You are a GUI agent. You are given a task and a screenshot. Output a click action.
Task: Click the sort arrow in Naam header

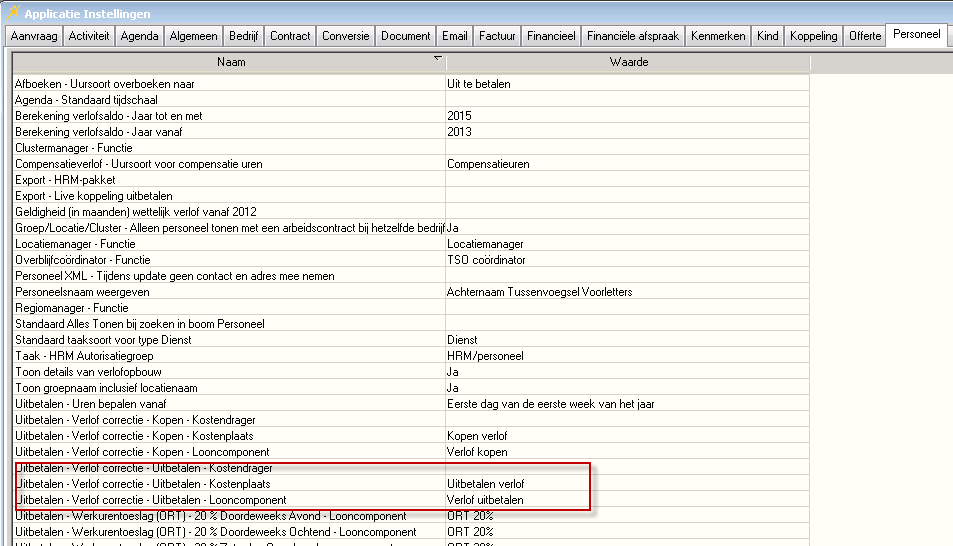click(437, 59)
